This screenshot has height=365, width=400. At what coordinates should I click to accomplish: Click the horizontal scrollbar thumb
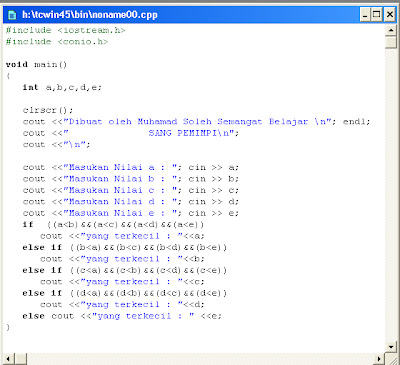coord(21,359)
